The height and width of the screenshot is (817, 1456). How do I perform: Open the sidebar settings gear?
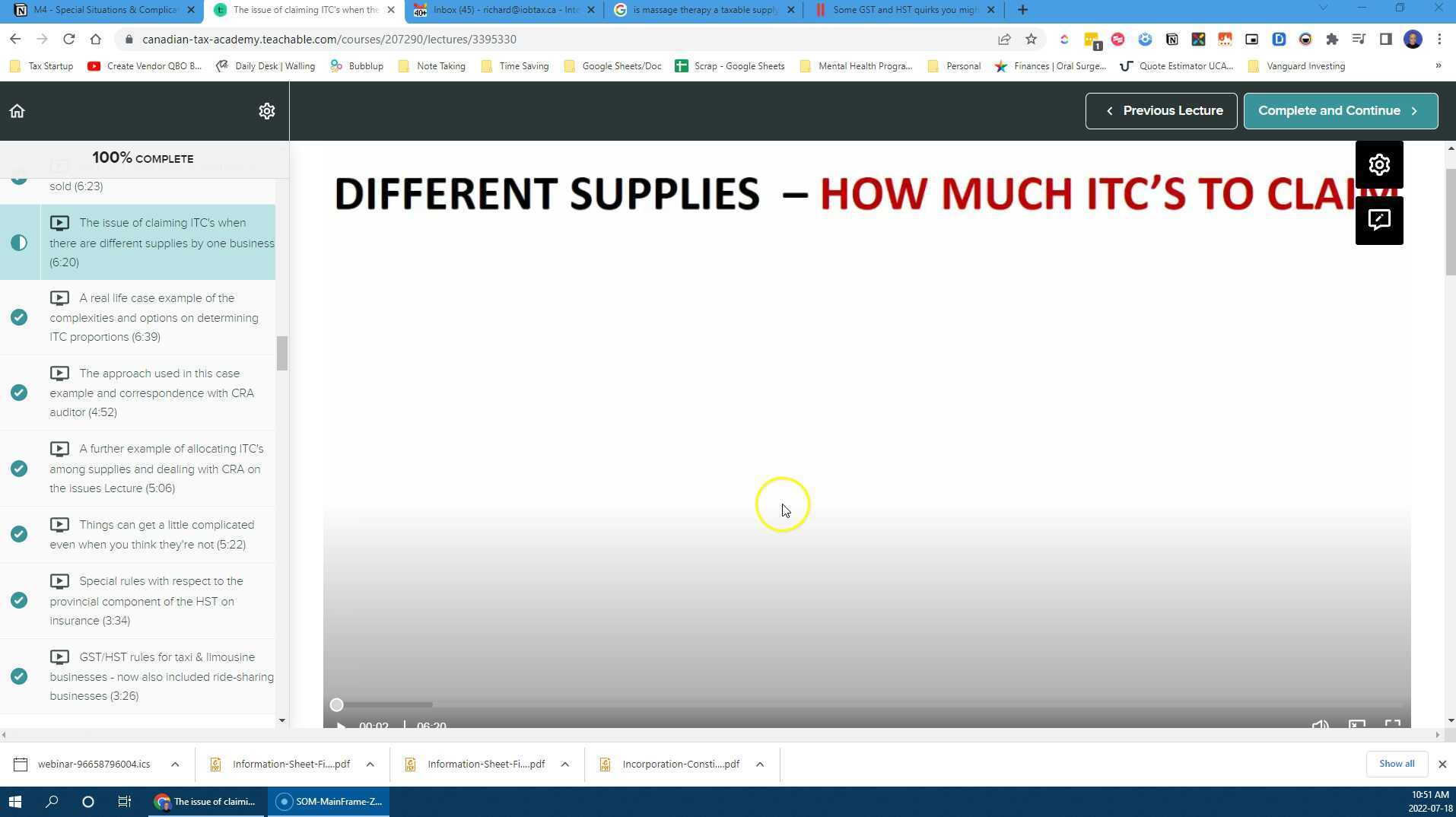(x=267, y=110)
